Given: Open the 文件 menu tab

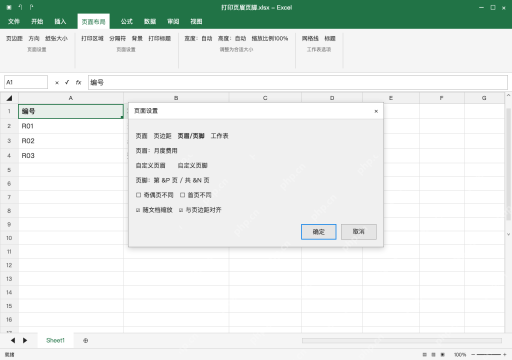Looking at the screenshot, I should (14, 22).
